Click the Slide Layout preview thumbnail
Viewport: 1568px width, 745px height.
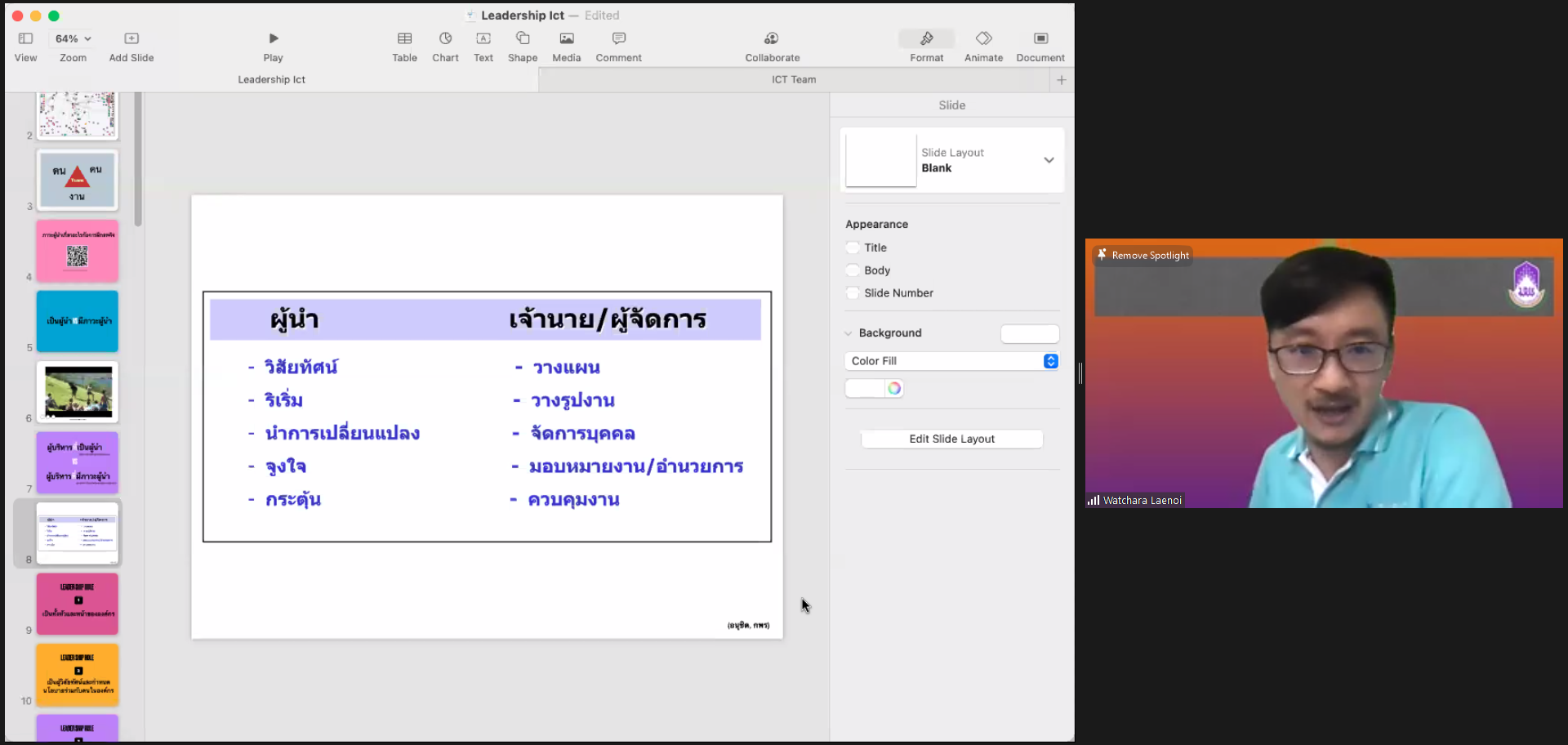(x=881, y=161)
